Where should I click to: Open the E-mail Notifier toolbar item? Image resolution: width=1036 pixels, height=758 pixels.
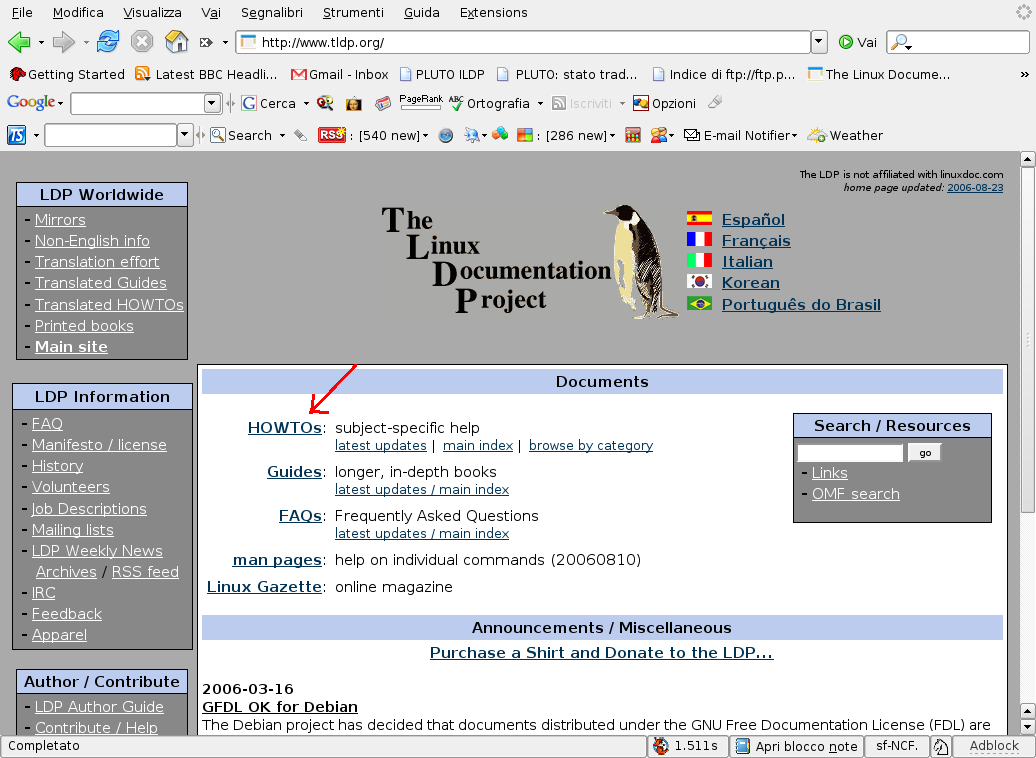(740, 135)
